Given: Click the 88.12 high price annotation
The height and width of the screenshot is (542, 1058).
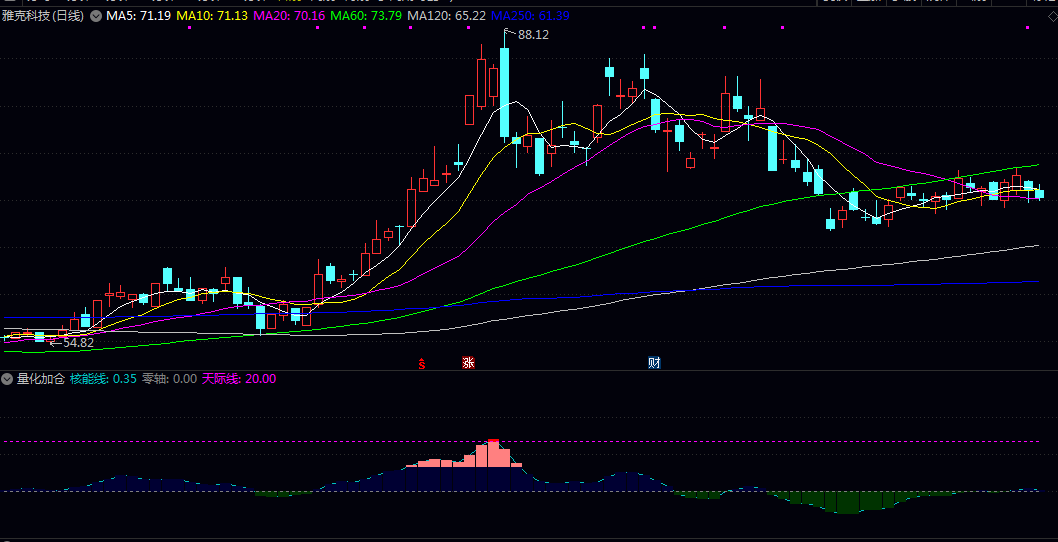Looking at the screenshot, I should click(x=533, y=35).
